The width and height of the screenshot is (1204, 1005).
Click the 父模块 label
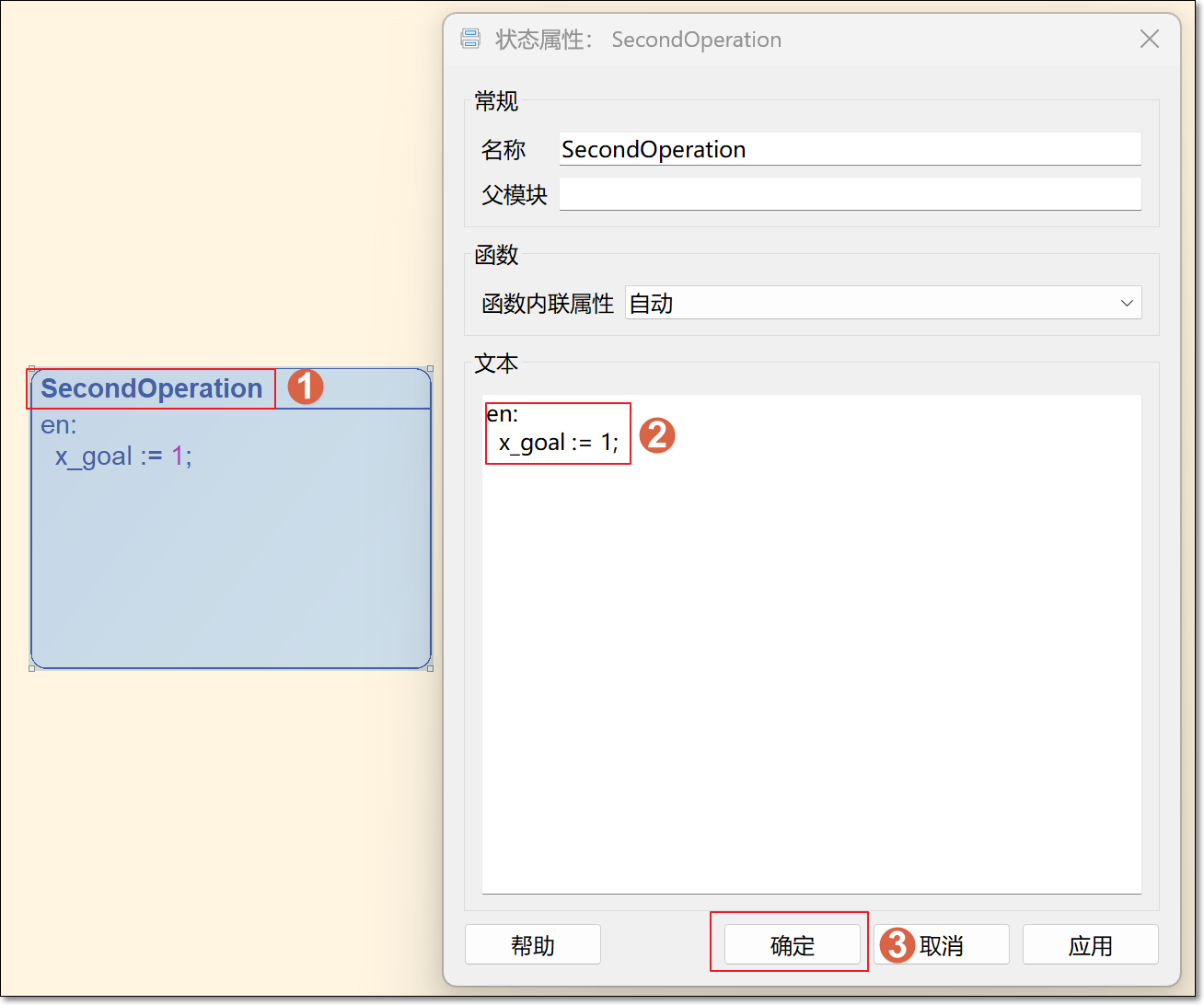click(515, 195)
